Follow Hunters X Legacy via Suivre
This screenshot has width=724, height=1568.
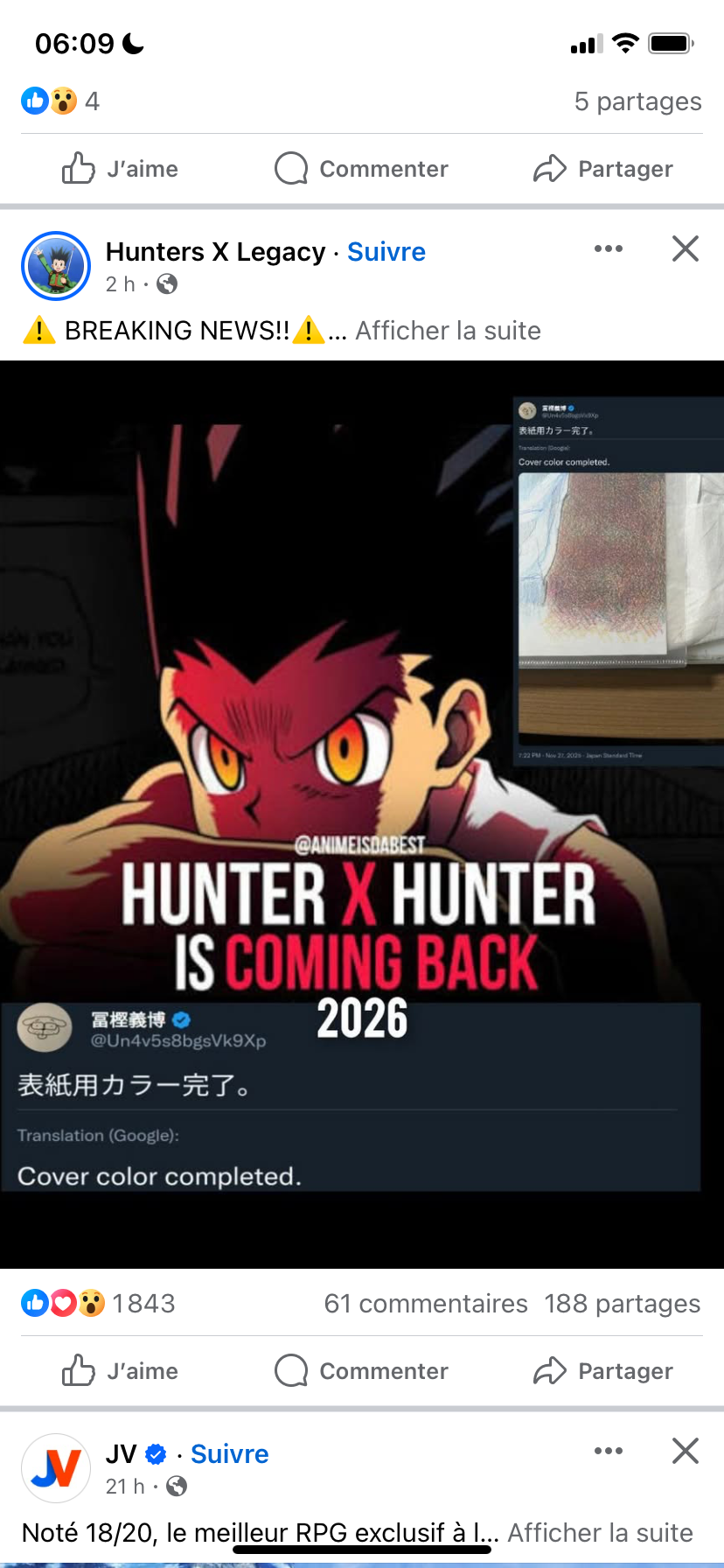point(386,252)
